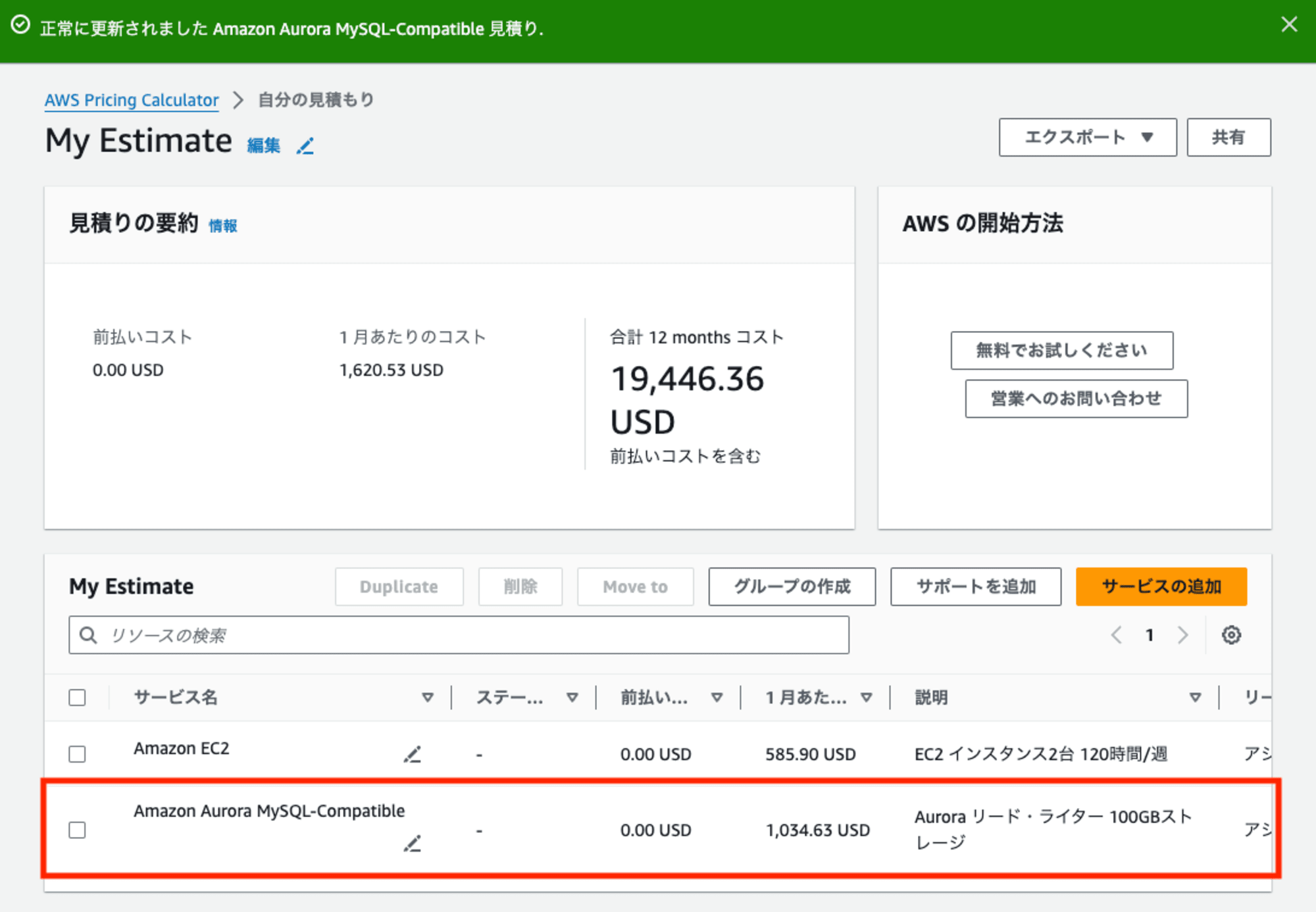Screen dimensions: 1316x912
Task: Click the 1,620.53 USD monthly cost value
Action: tap(392, 370)
